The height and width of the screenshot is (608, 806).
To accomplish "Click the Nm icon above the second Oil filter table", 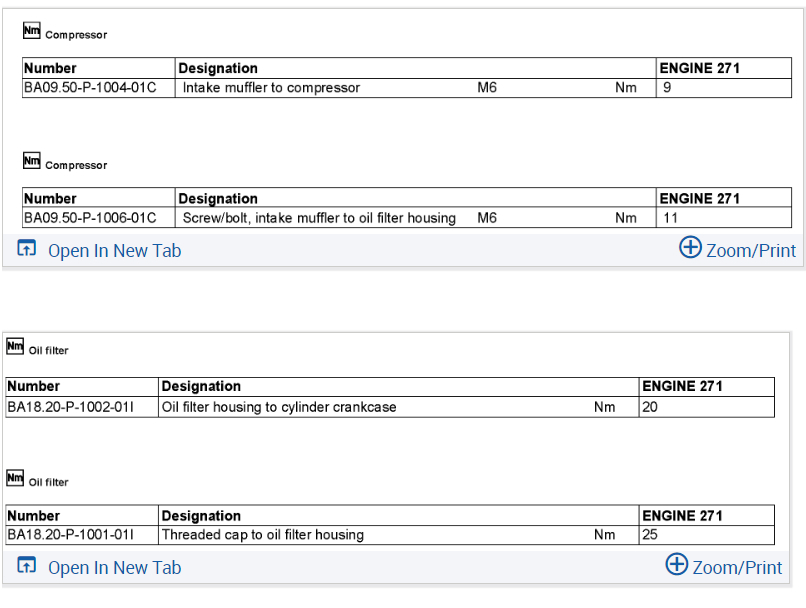I will pos(15,478).
